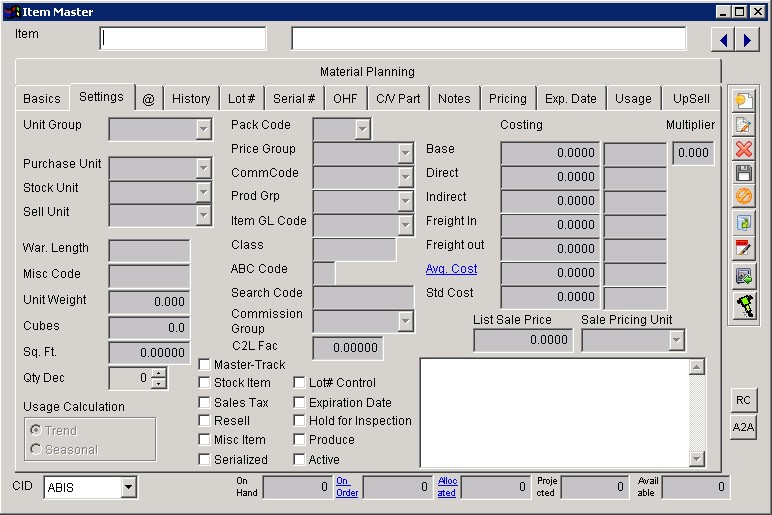
Task: Open the Pricing tab
Action: [507, 98]
